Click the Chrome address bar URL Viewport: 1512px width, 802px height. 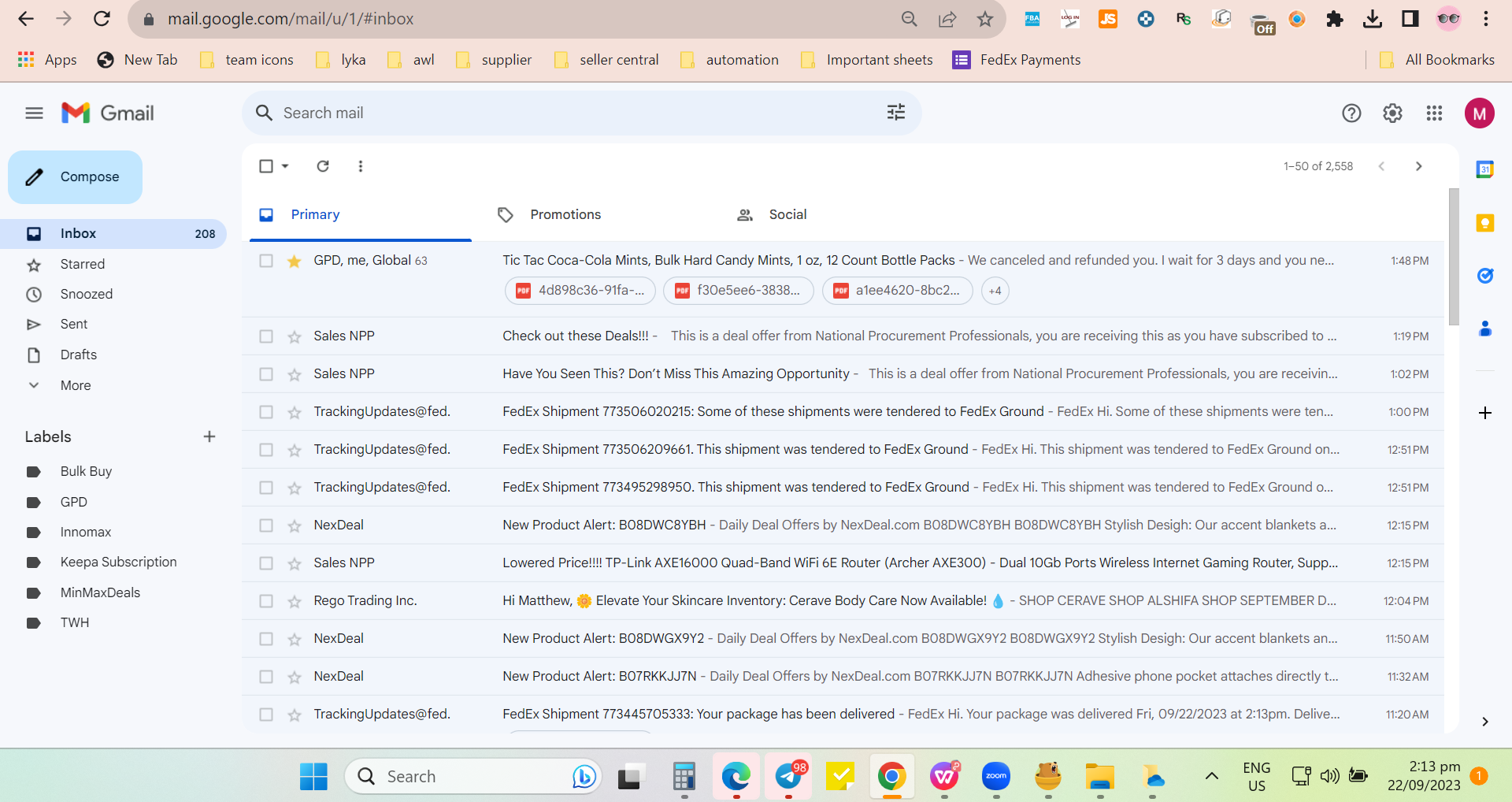click(x=291, y=19)
